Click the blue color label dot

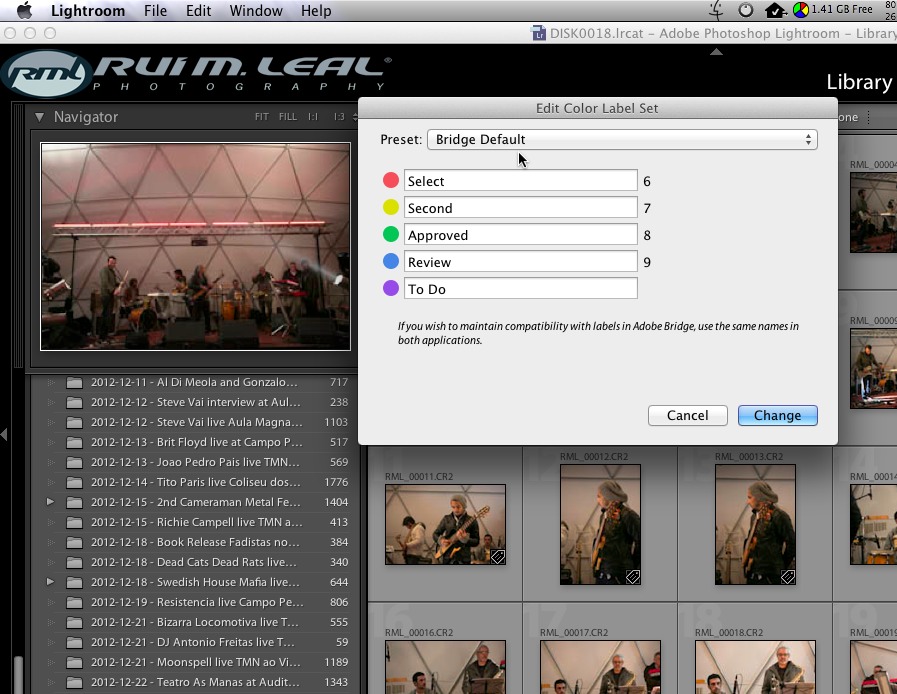point(391,261)
